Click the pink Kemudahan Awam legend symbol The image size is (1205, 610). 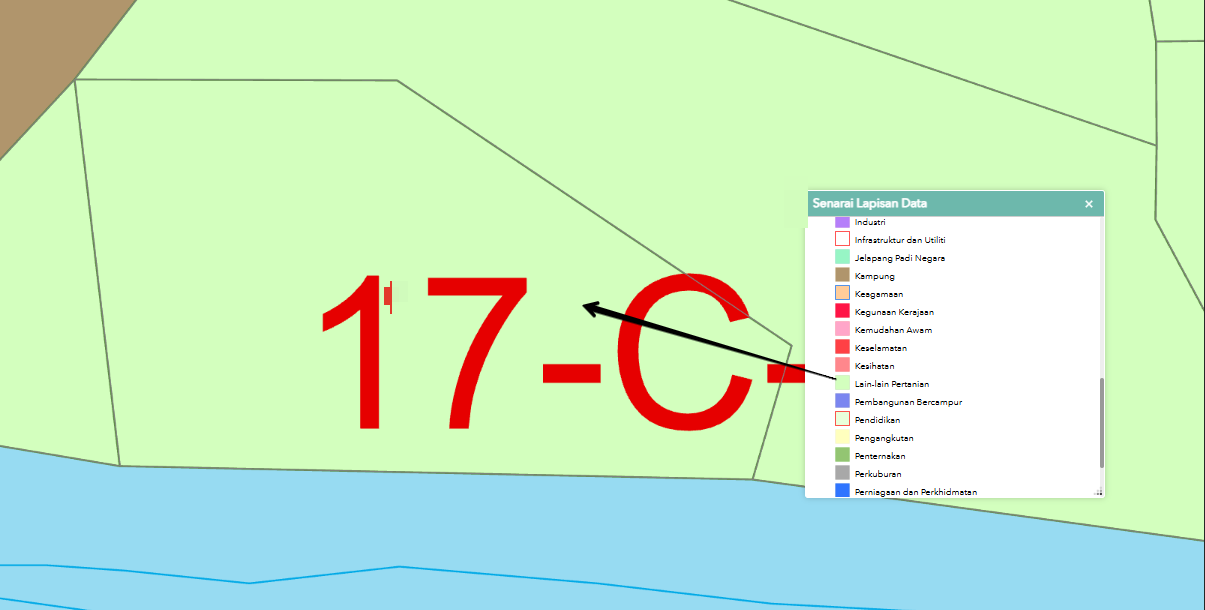[x=842, y=329]
